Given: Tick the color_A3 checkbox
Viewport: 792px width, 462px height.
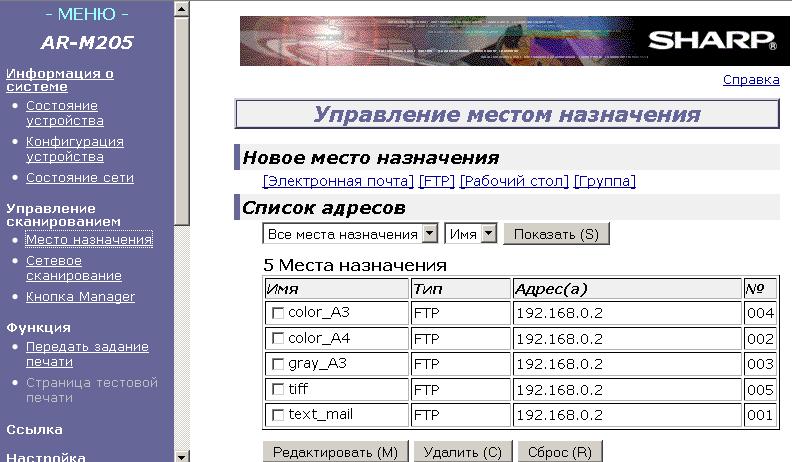Looking at the screenshot, I should tap(277, 313).
